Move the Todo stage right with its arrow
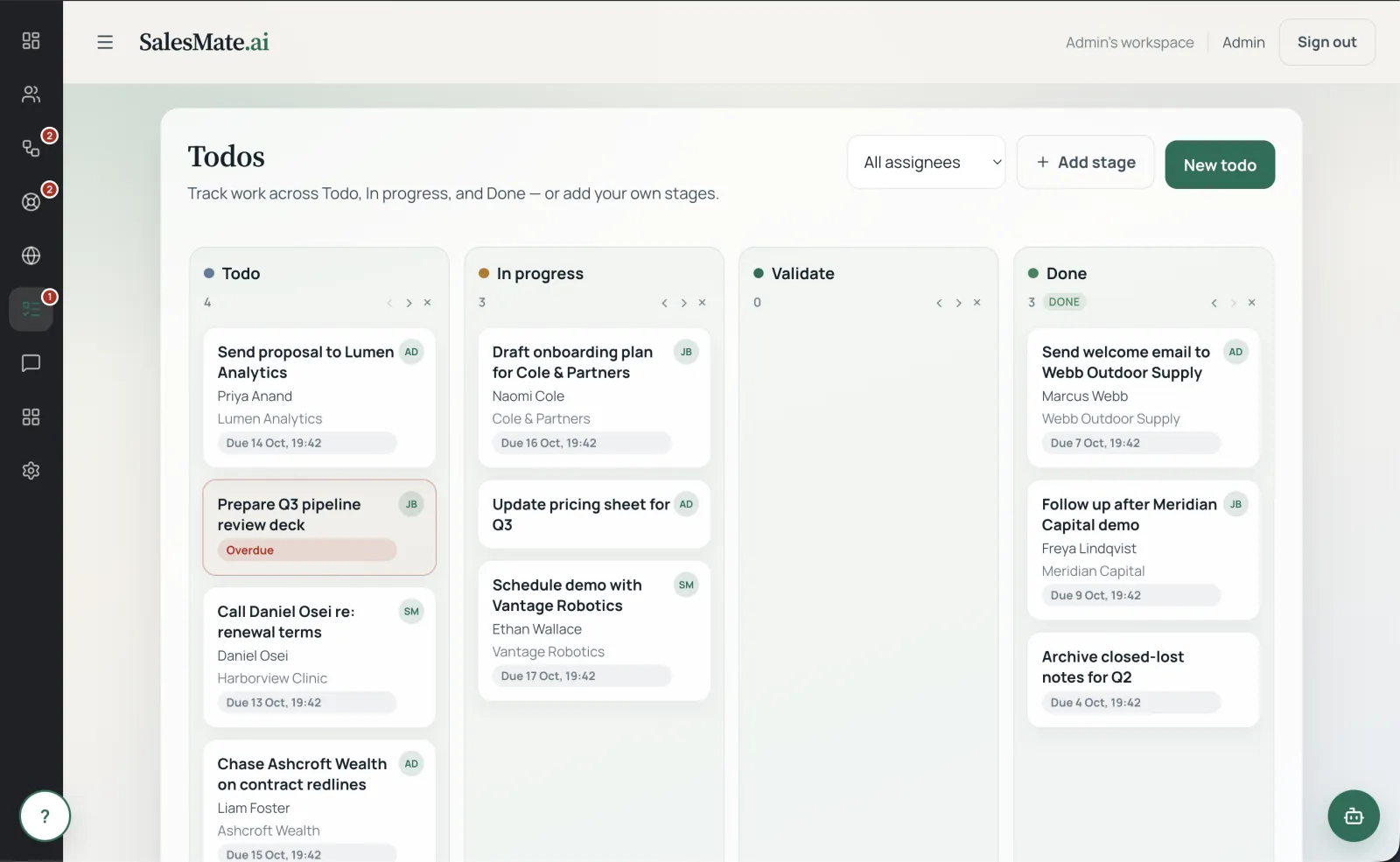The image size is (1400, 862). click(409, 303)
